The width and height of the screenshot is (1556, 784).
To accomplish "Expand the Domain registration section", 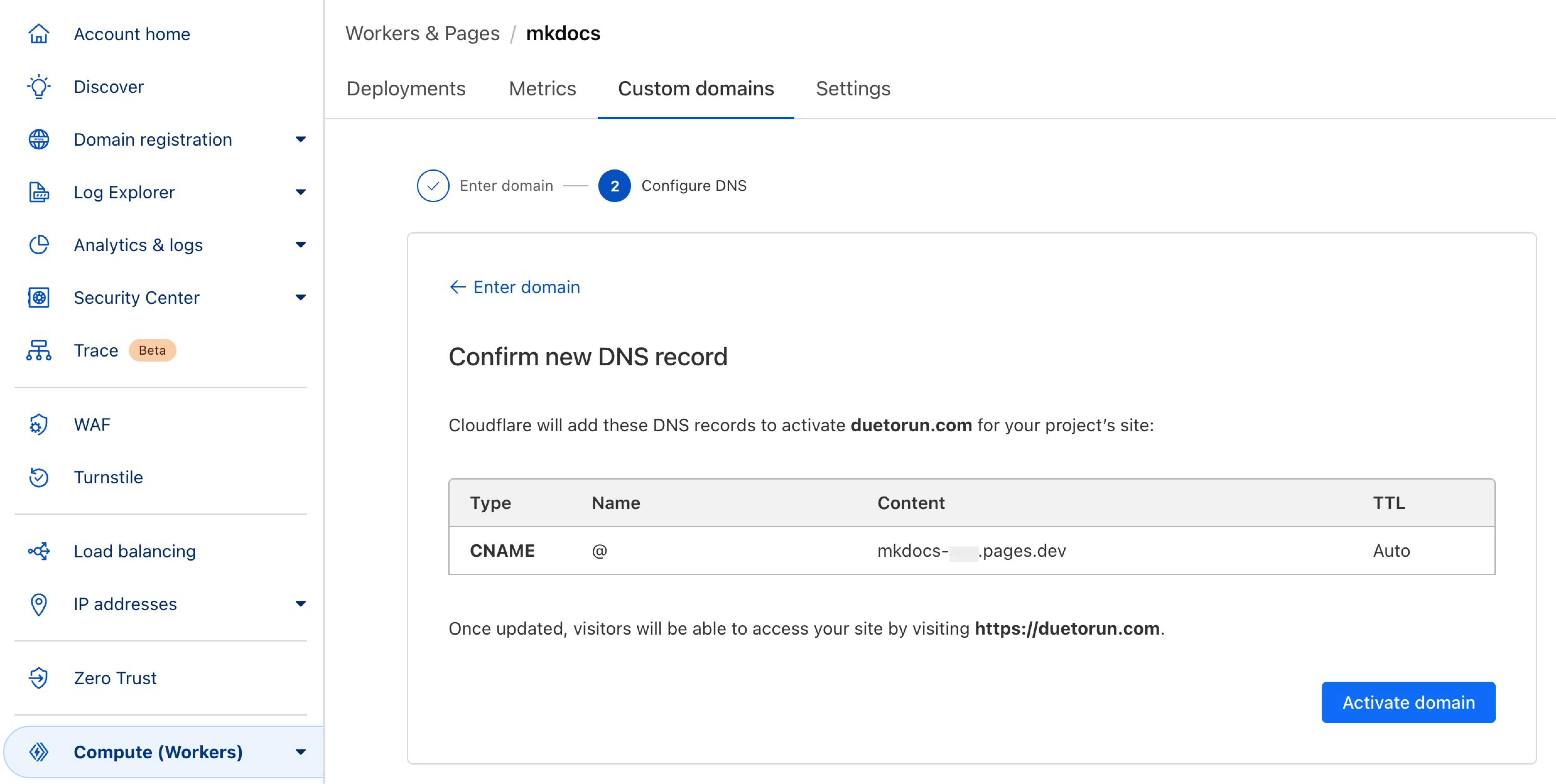I will pos(300,139).
